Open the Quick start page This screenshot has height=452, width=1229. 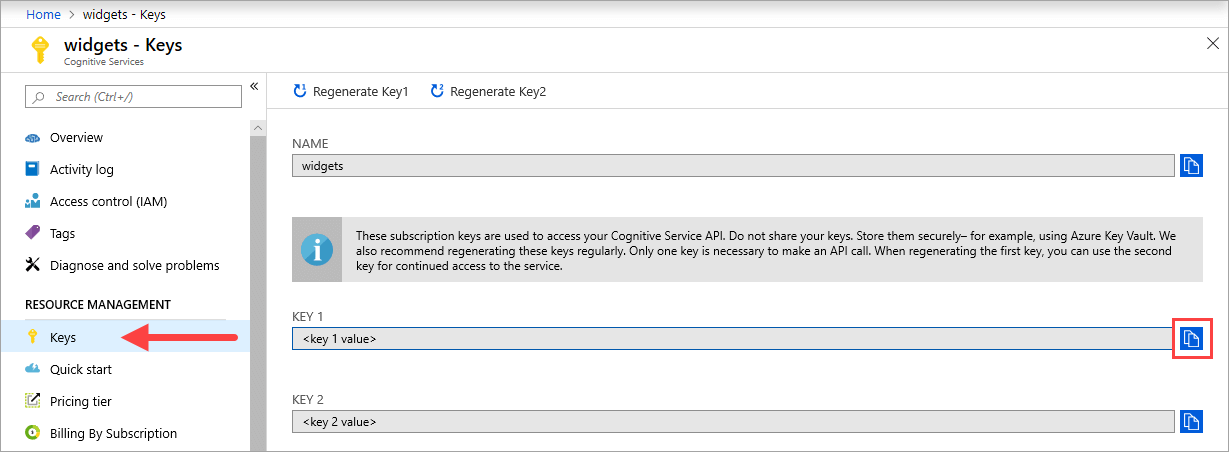pyautogui.click(x=80, y=370)
